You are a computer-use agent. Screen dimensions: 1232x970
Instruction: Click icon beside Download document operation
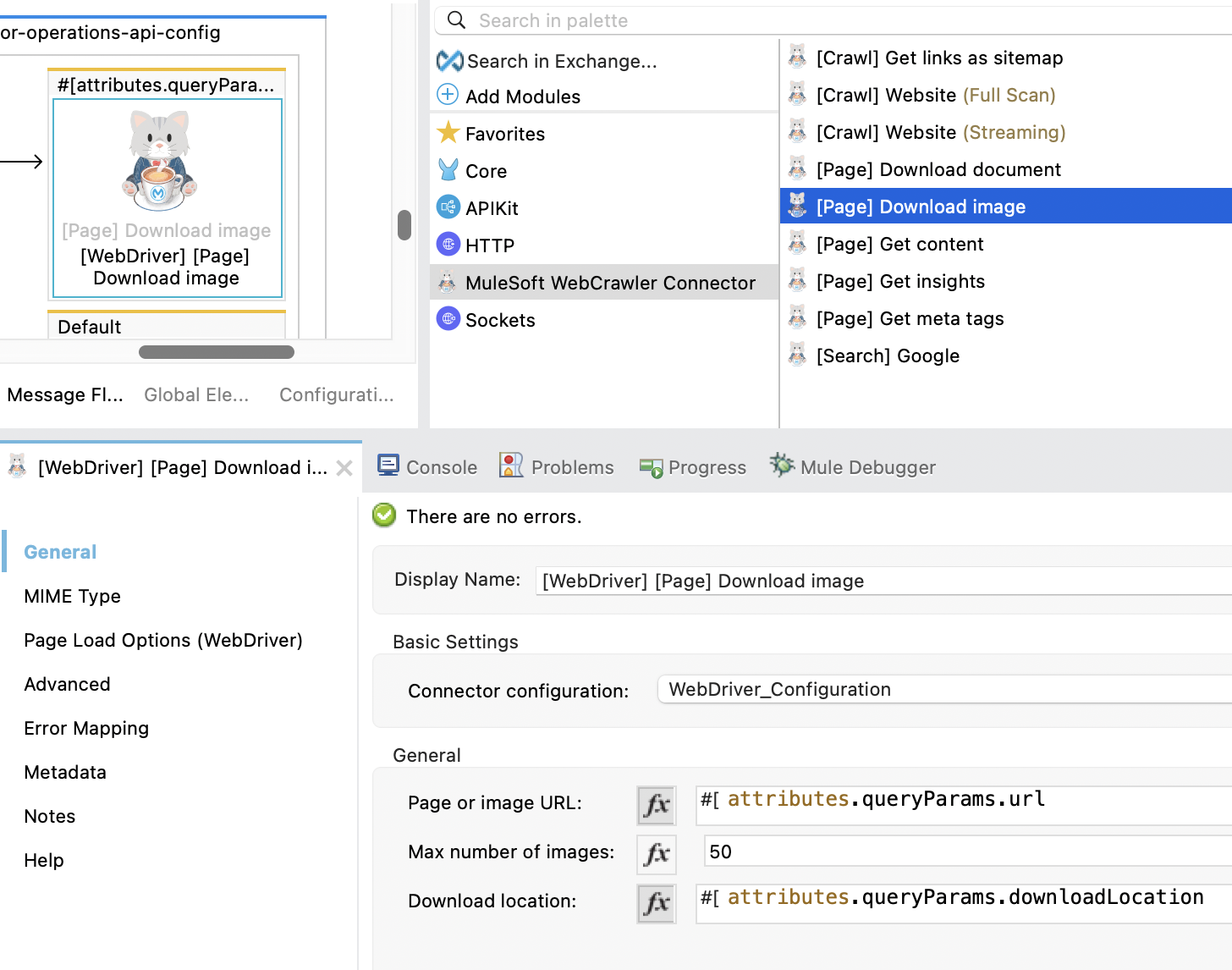pos(797,168)
